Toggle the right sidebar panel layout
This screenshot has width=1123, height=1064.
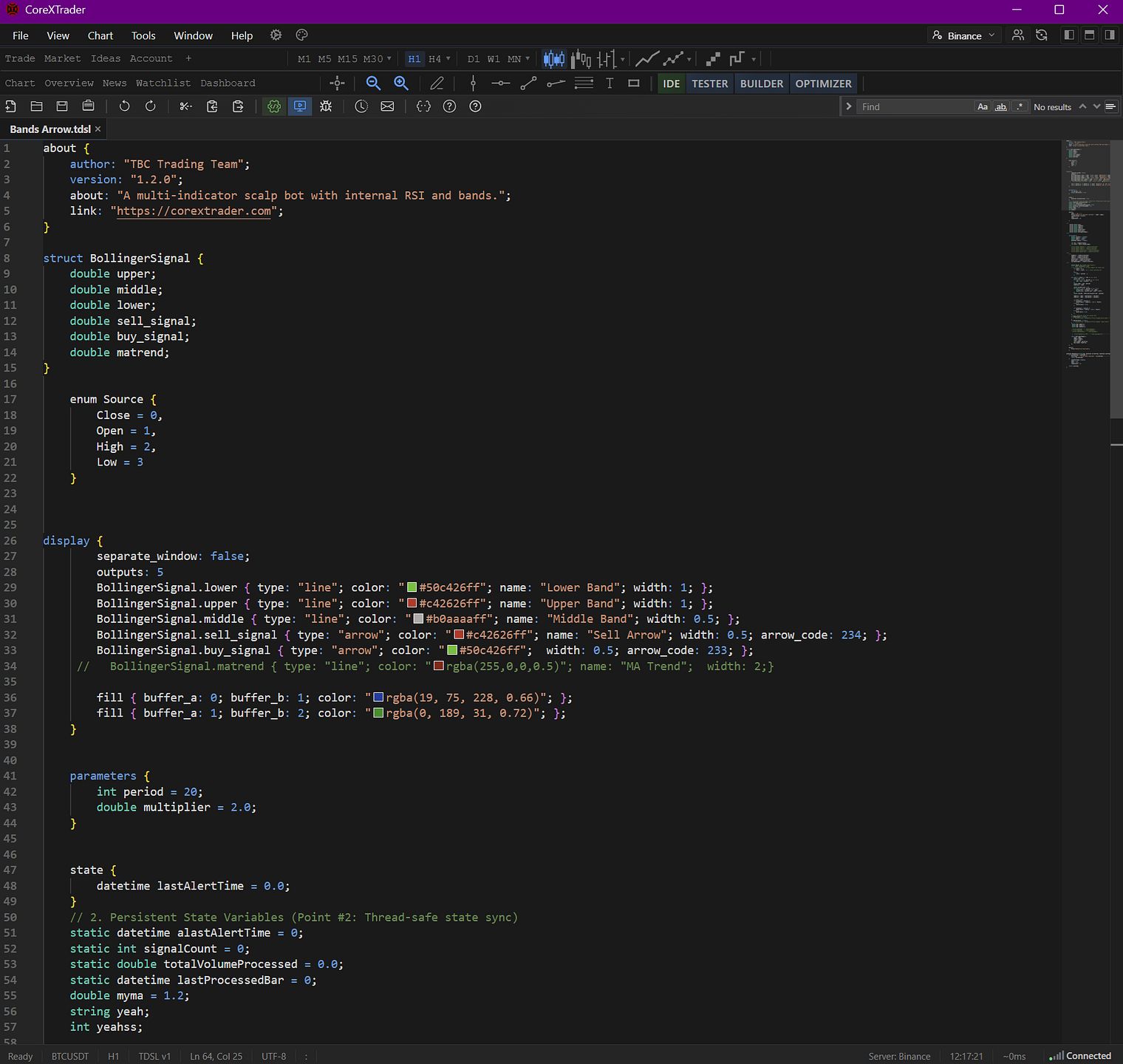pyautogui.click(x=1110, y=35)
